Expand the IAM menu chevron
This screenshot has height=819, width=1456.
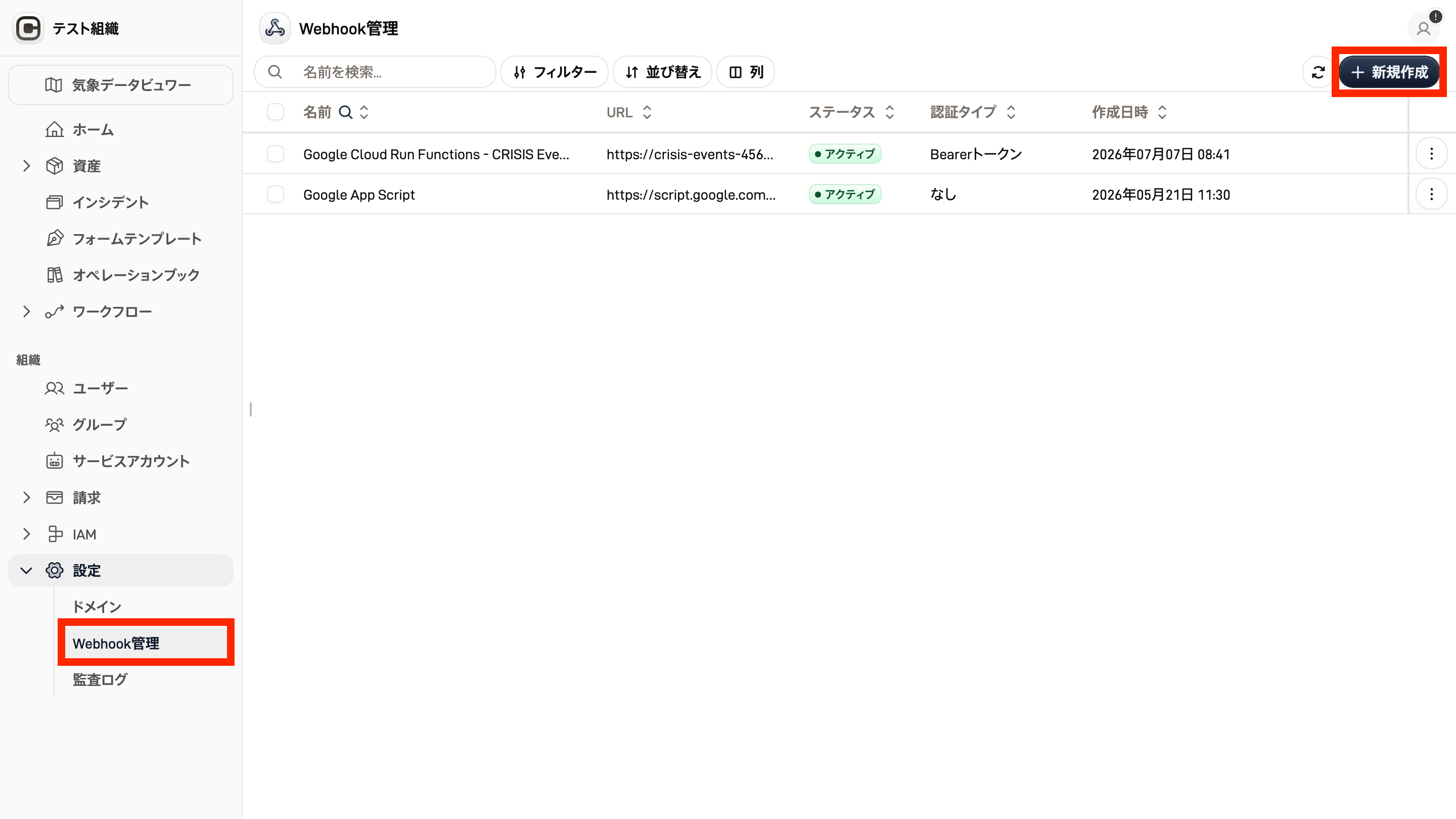[x=26, y=534]
